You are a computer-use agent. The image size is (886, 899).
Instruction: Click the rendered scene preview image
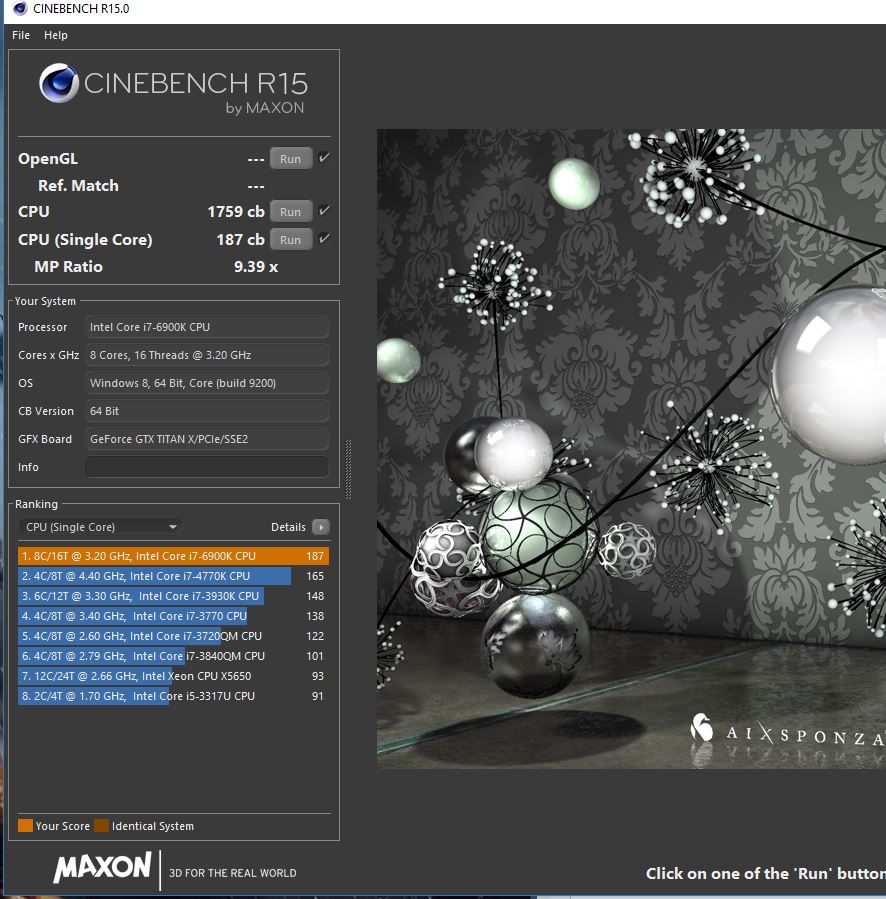pos(631,448)
